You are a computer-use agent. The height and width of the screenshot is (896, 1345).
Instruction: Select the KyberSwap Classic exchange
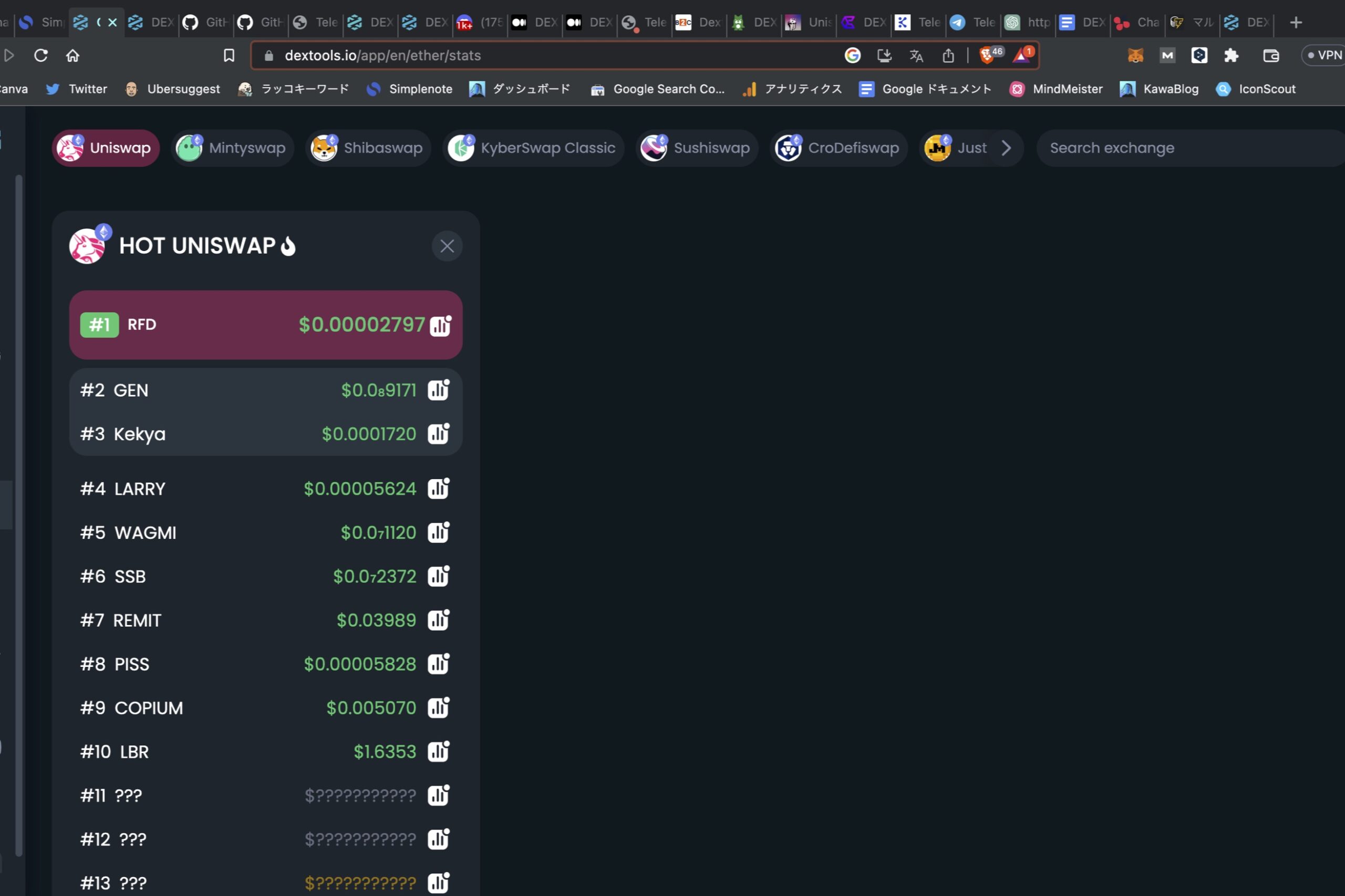point(532,148)
